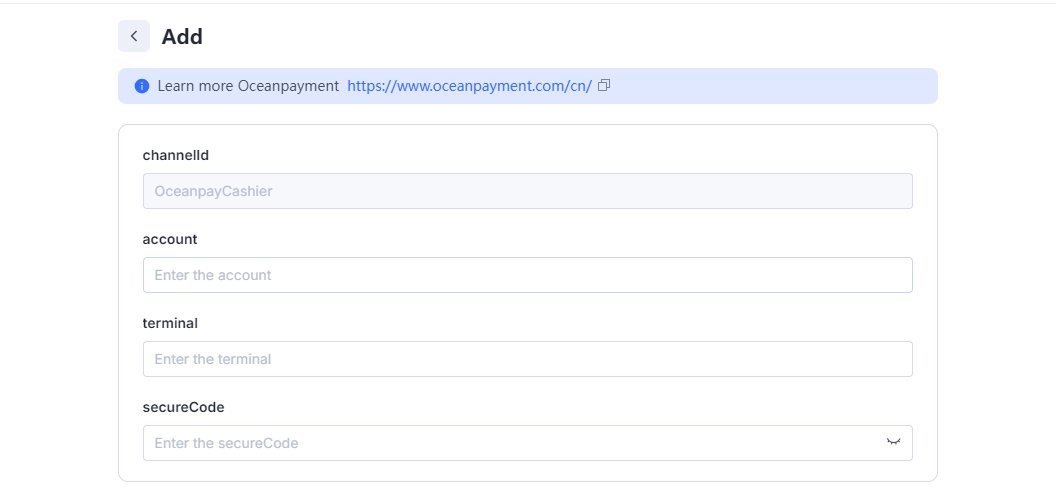Focus the account input field
1056x501 pixels.
[527, 275]
